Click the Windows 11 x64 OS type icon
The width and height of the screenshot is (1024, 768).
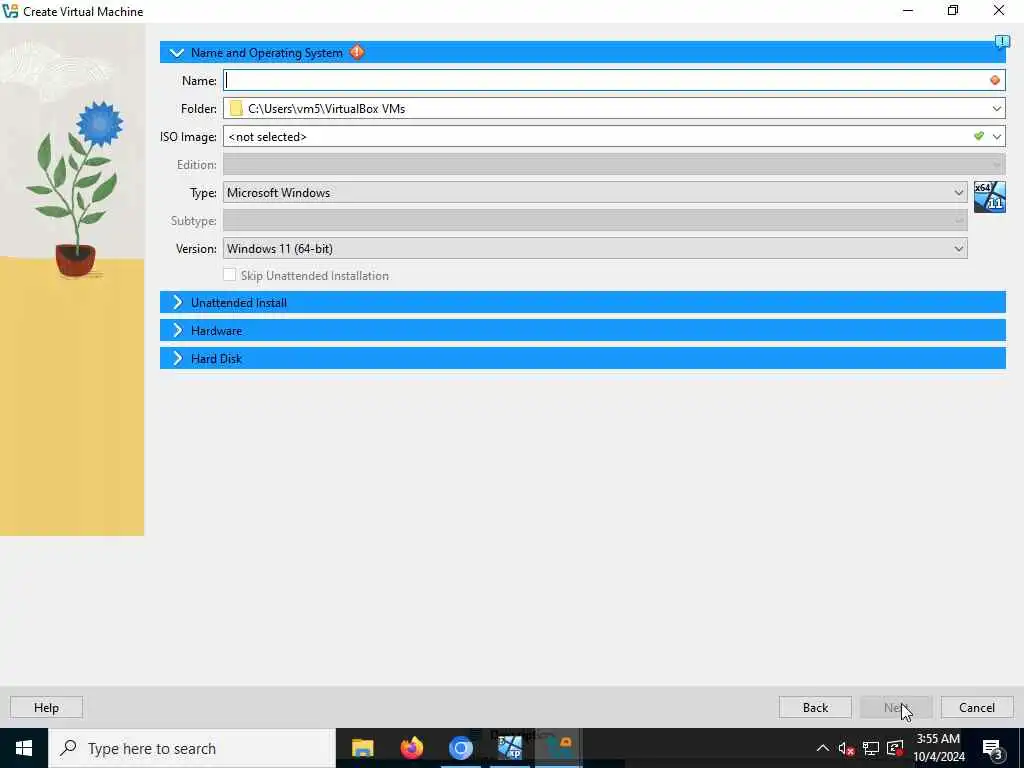point(989,197)
